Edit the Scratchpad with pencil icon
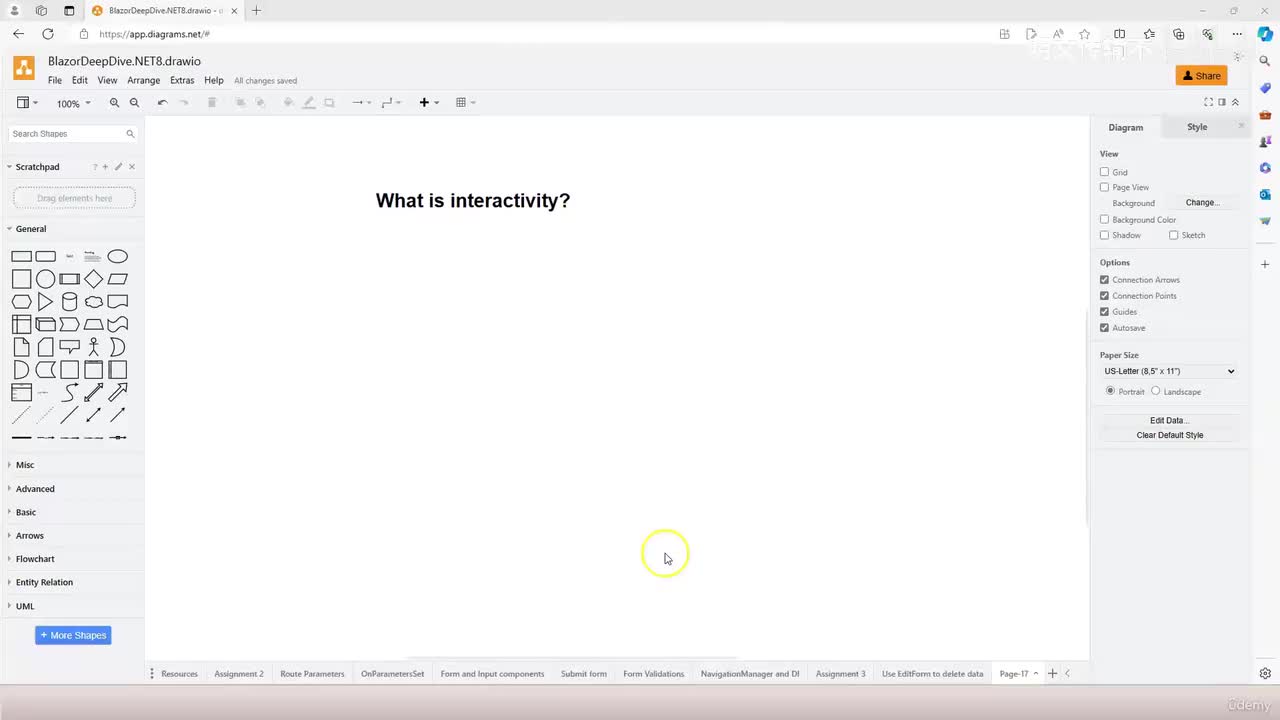1280x720 pixels. 118,167
